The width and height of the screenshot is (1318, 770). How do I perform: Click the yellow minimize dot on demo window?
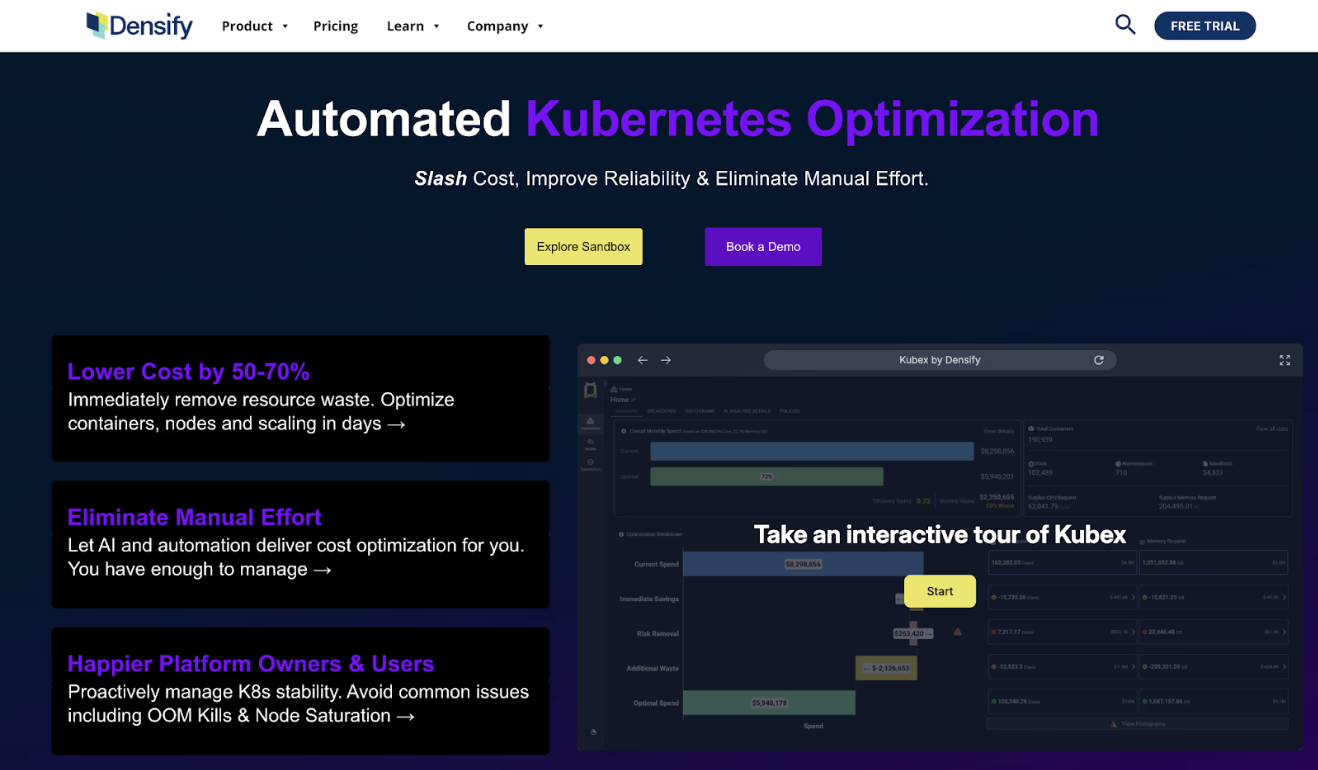click(604, 360)
